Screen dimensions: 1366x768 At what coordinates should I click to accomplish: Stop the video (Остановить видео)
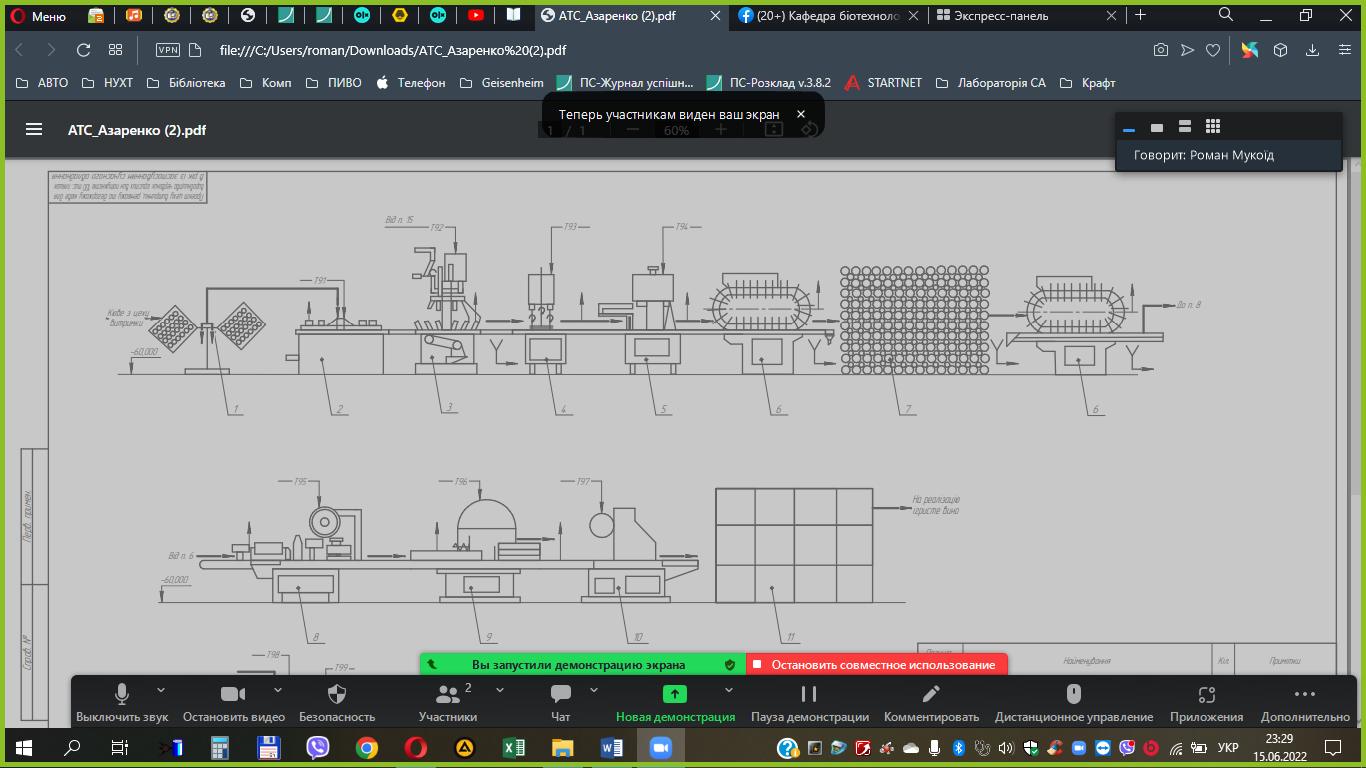(x=233, y=694)
